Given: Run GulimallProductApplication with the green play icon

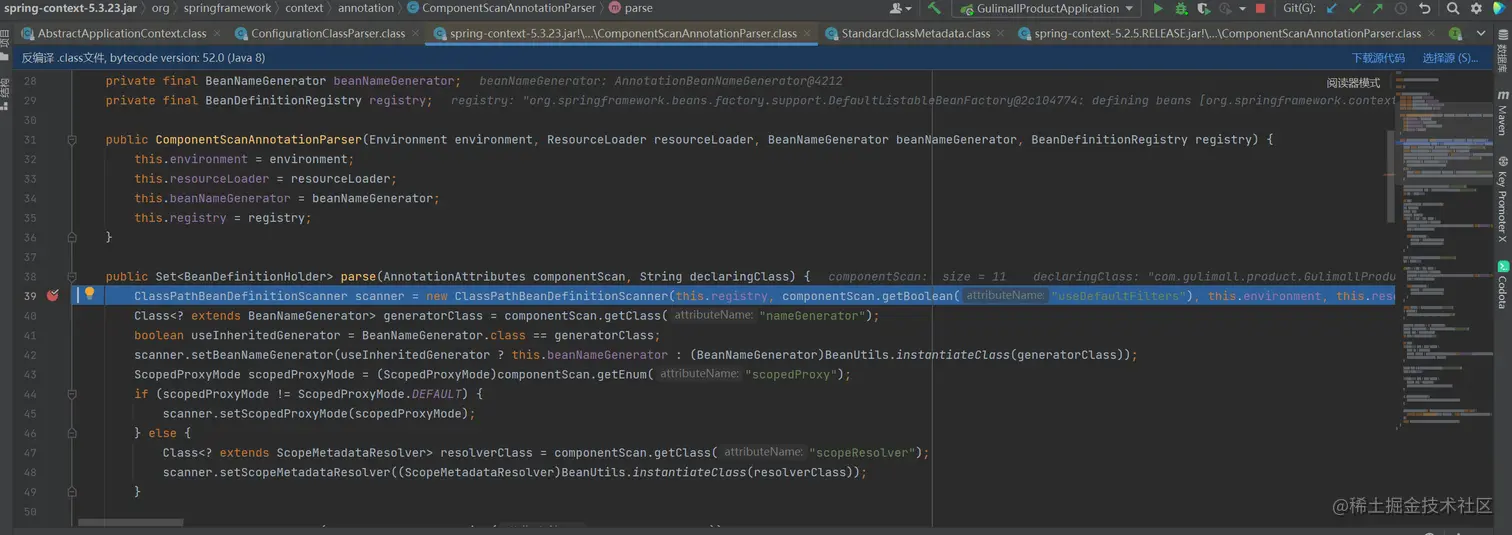Looking at the screenshot, I should (1158, 8).
